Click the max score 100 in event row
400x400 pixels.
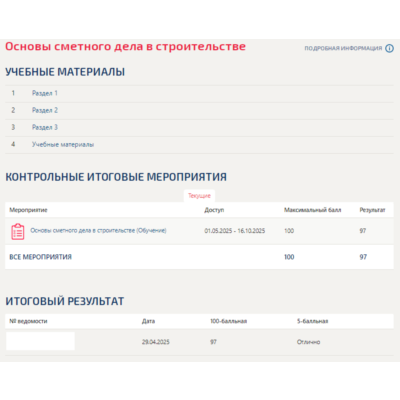(x=289, y=231)
